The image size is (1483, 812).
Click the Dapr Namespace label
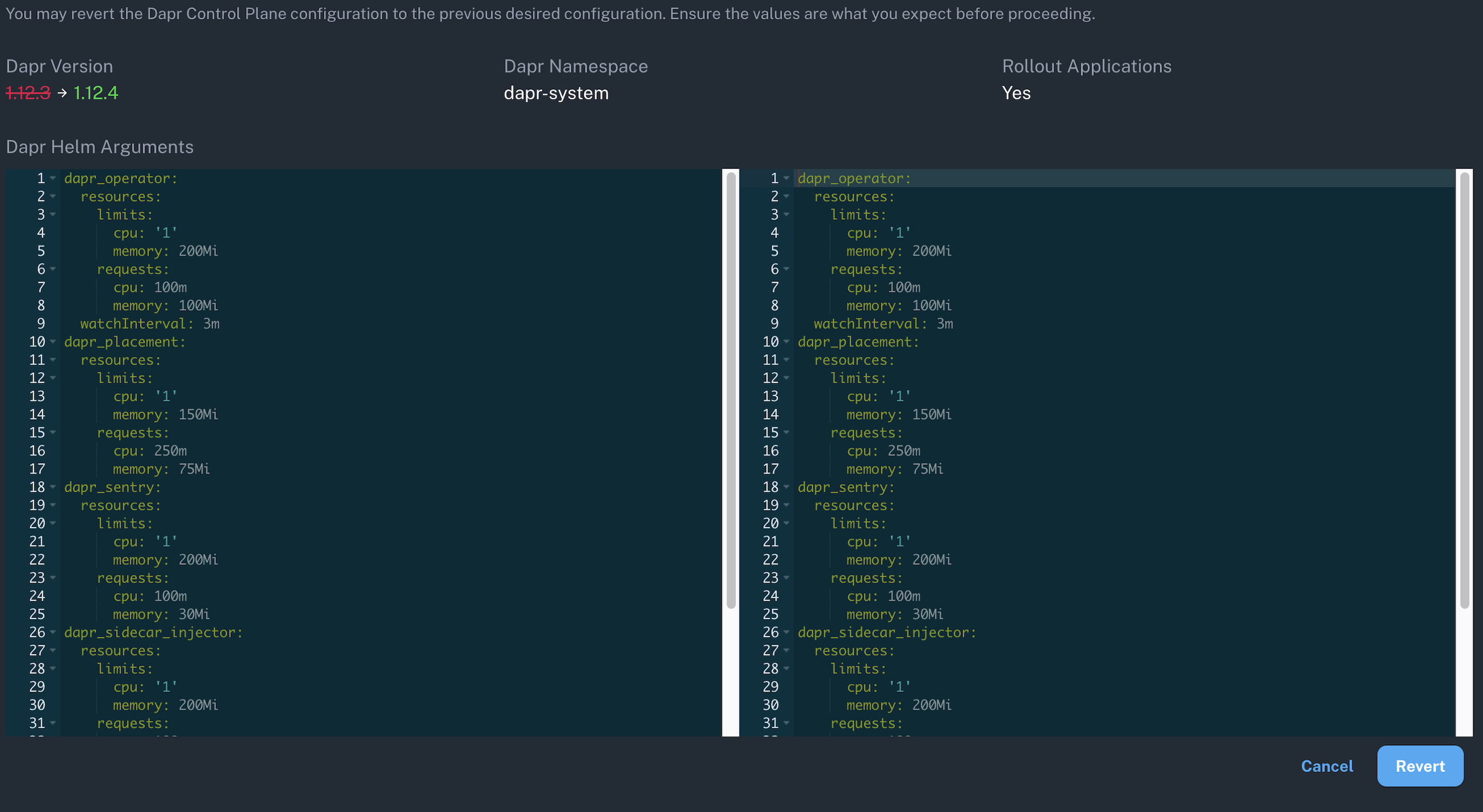click(576, 66)
